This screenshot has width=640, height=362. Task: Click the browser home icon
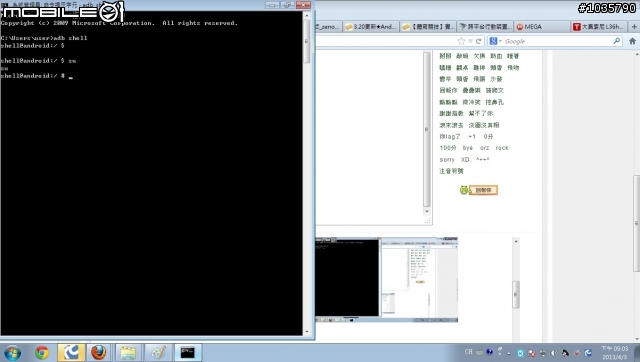(x=632, y=41)
